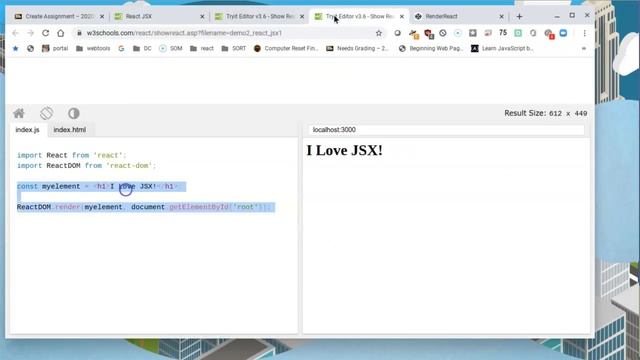Click the import React code line
This screenshot has width=640, height=360.
tap(72, 155)
